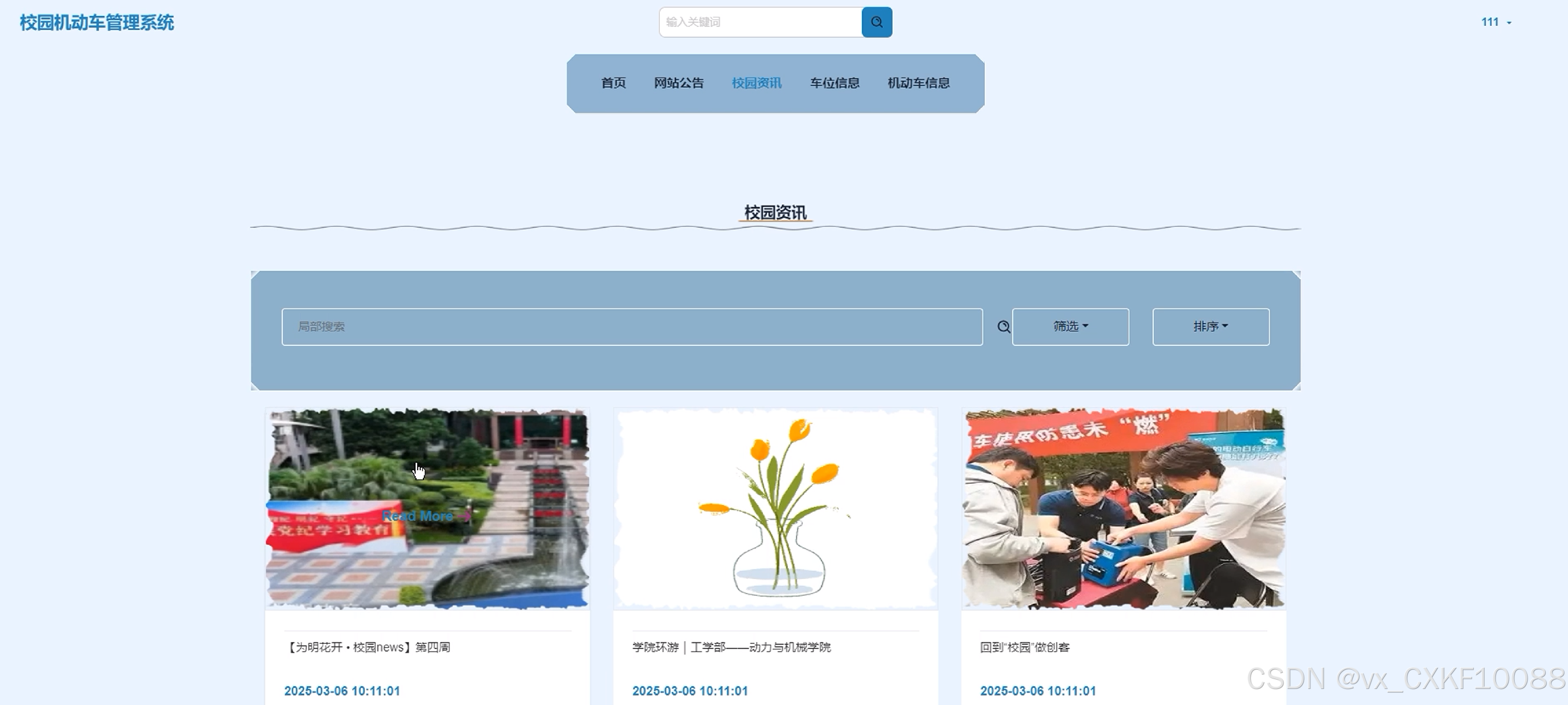The image size is (1568, 705).
Task: Open the 网站公告 menu item
Action: point(679,83)
